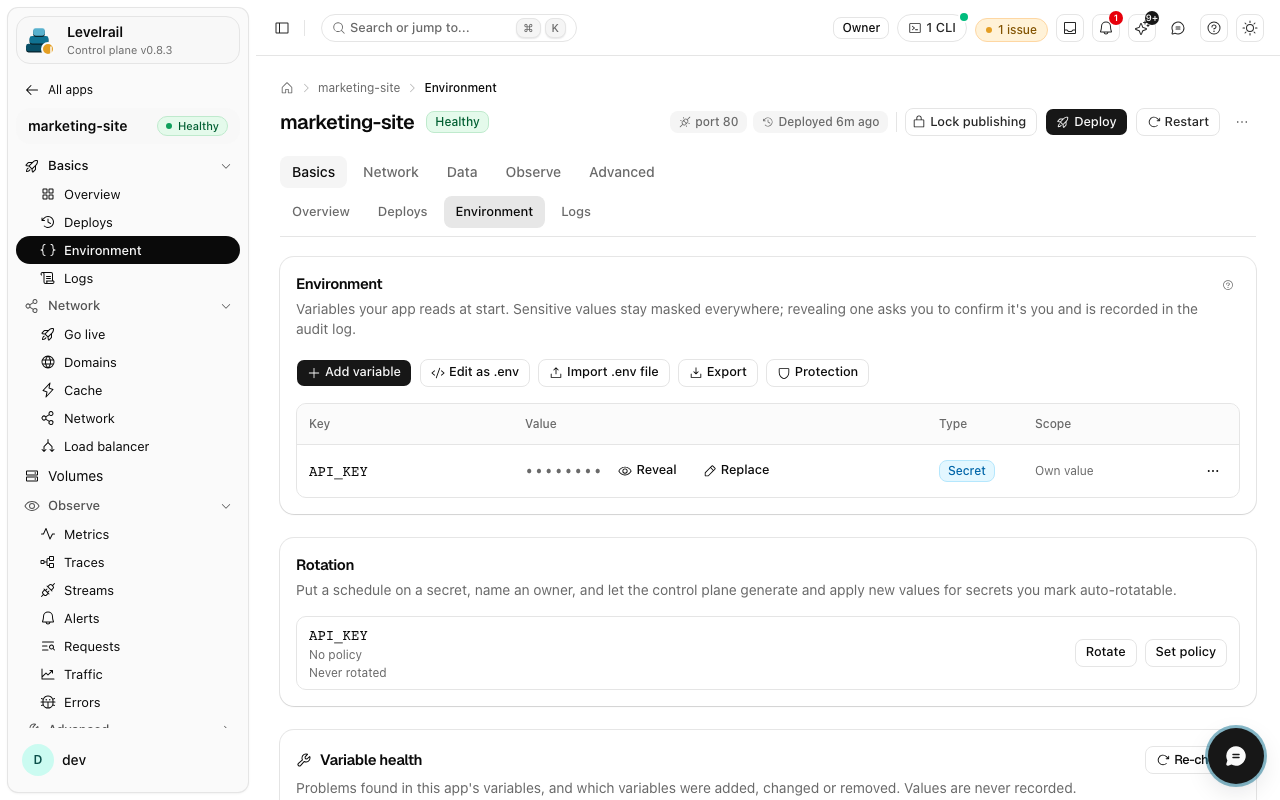Open the Protection settings button
Image resolution: width=1280 pixels, height=800 pixels.
point(818,372)
